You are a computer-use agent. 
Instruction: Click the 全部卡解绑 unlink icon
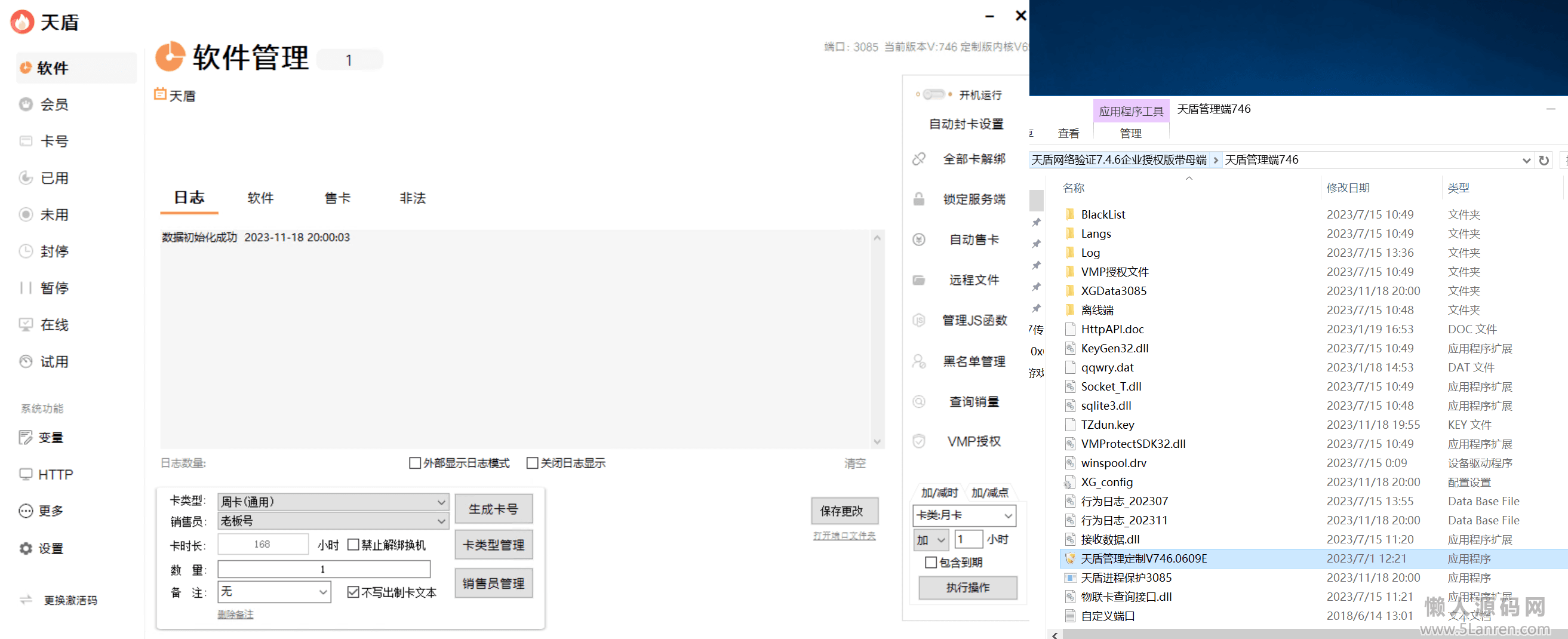918,159
